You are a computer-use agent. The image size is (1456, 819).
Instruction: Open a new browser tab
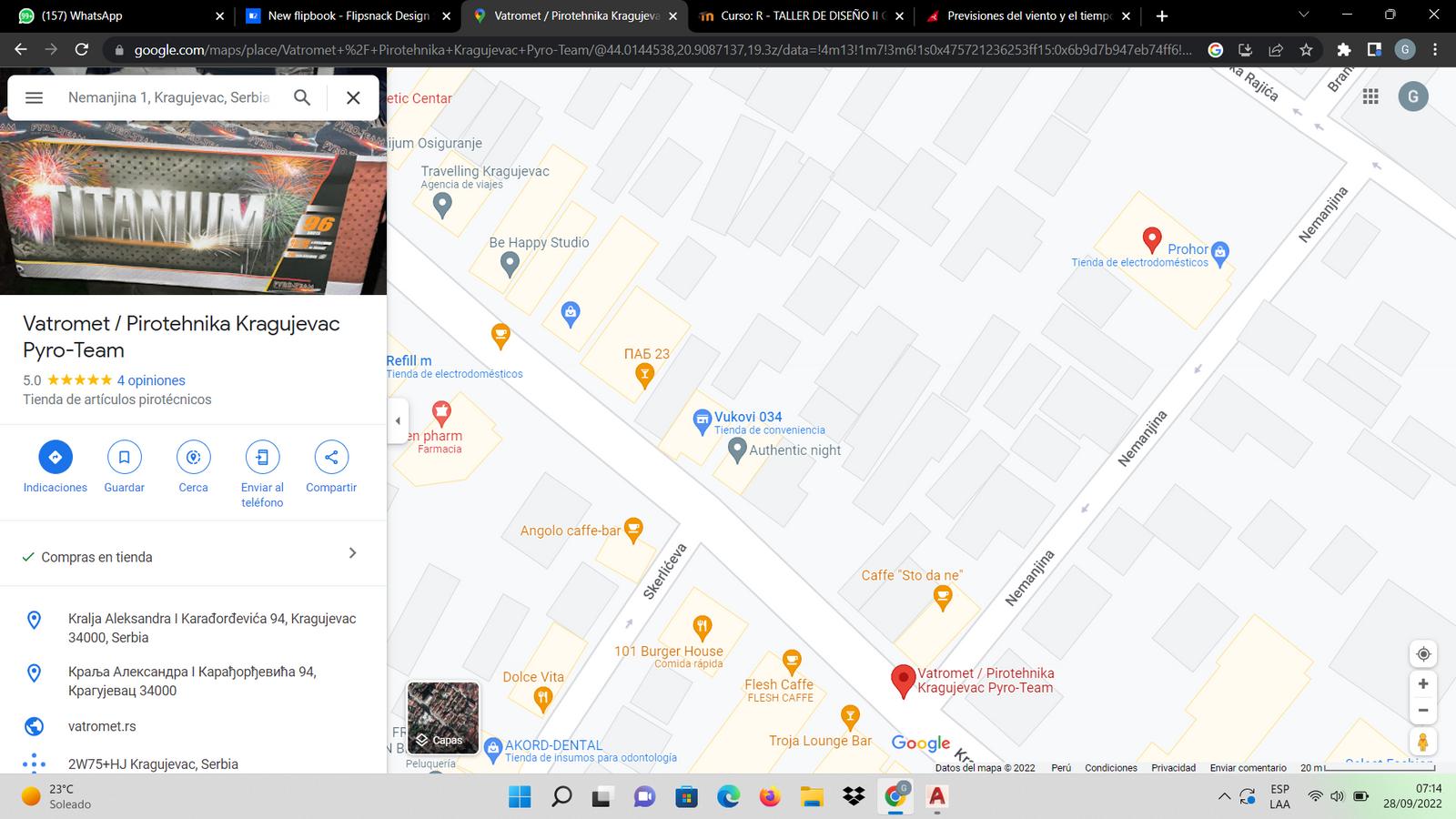1161,15
